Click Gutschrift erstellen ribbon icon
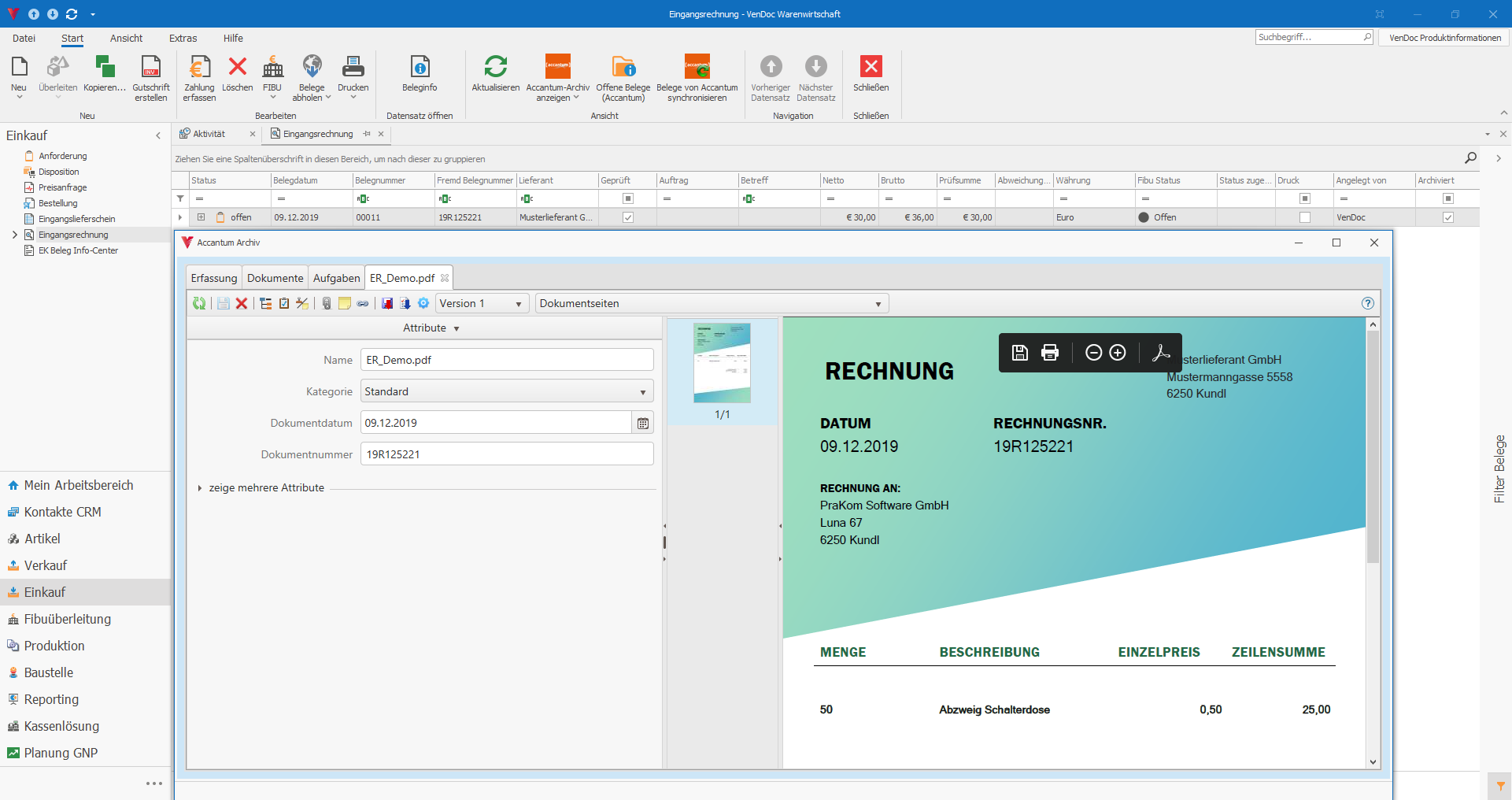Image resolution: width=1512 pixels, height=800 pixels. click(x=150, y=68)
